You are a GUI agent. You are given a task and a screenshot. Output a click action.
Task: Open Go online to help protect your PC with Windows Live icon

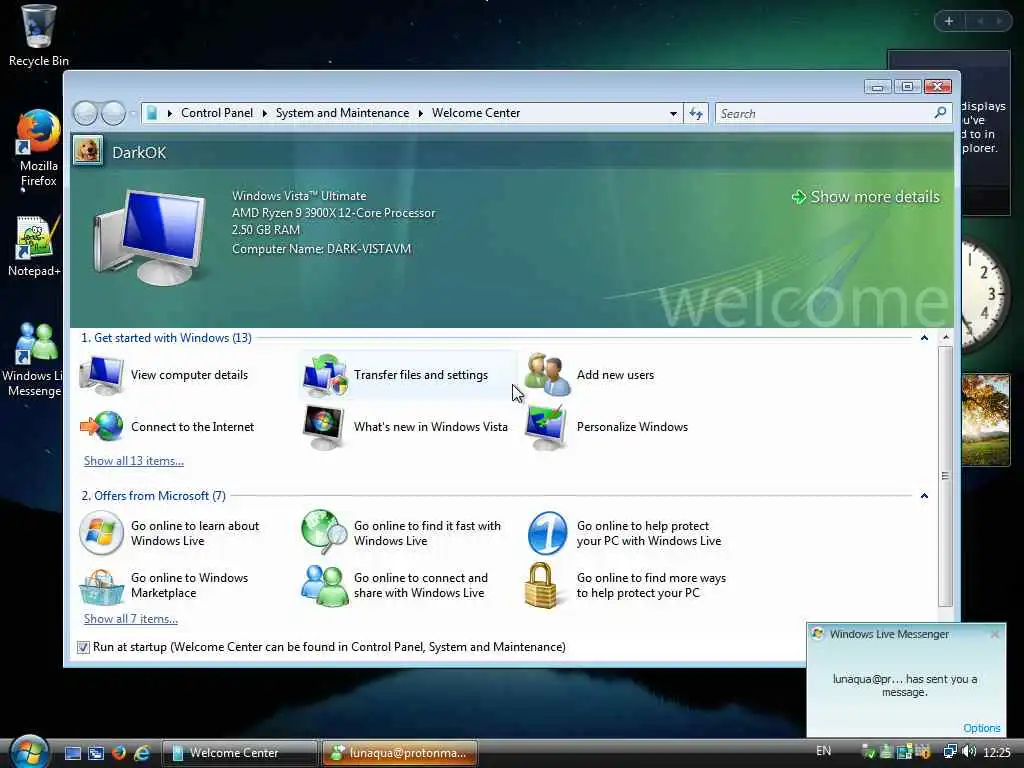[x=547, y=533]
